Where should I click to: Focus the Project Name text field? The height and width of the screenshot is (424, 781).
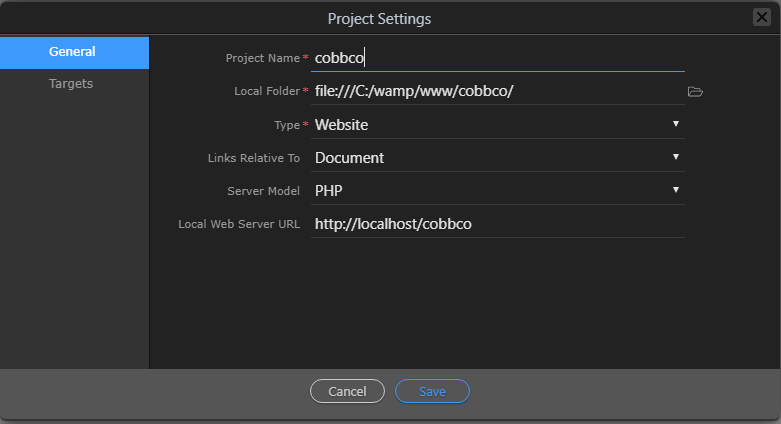(x=498, y=58)
